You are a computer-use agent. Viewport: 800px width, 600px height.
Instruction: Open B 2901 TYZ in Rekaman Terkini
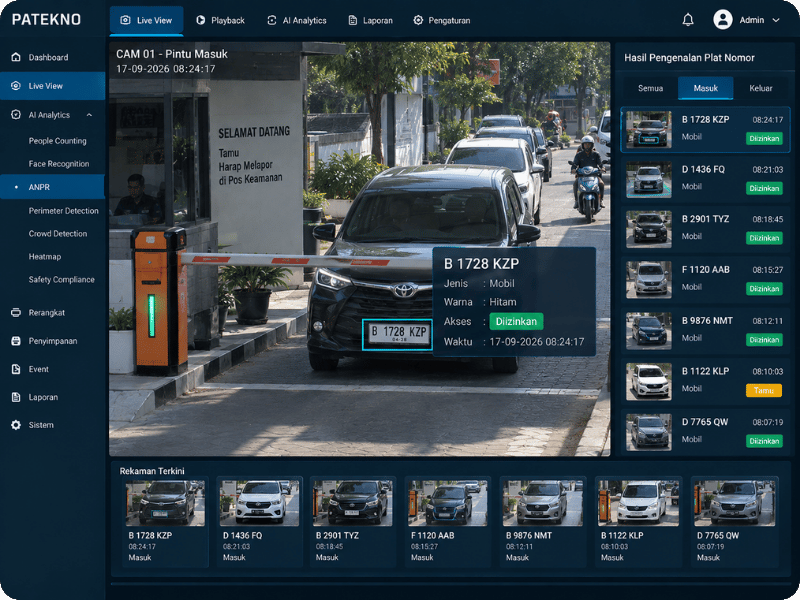tap(353, 522)
